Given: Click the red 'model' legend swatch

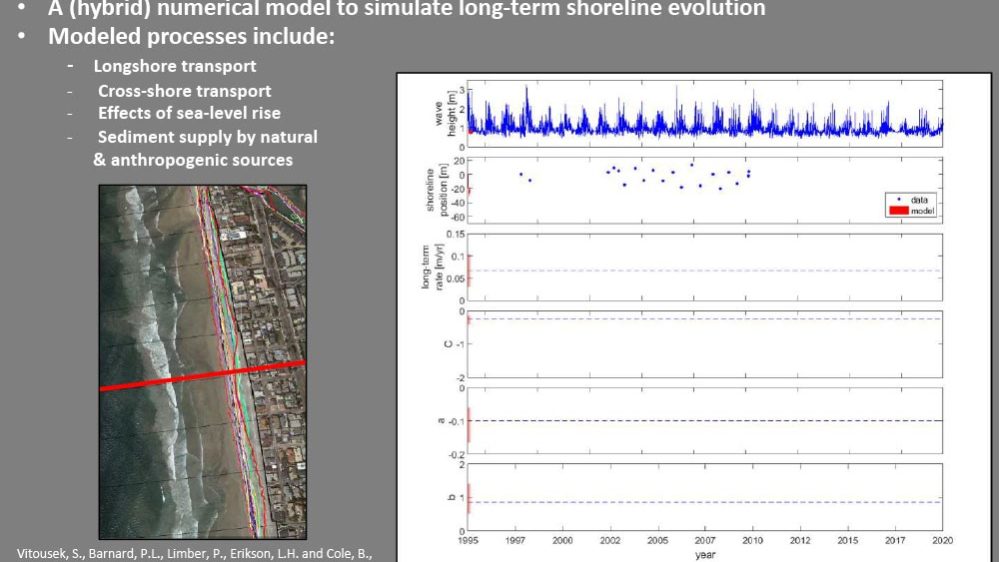Looking at the screenshot, I should coord(898,211).
